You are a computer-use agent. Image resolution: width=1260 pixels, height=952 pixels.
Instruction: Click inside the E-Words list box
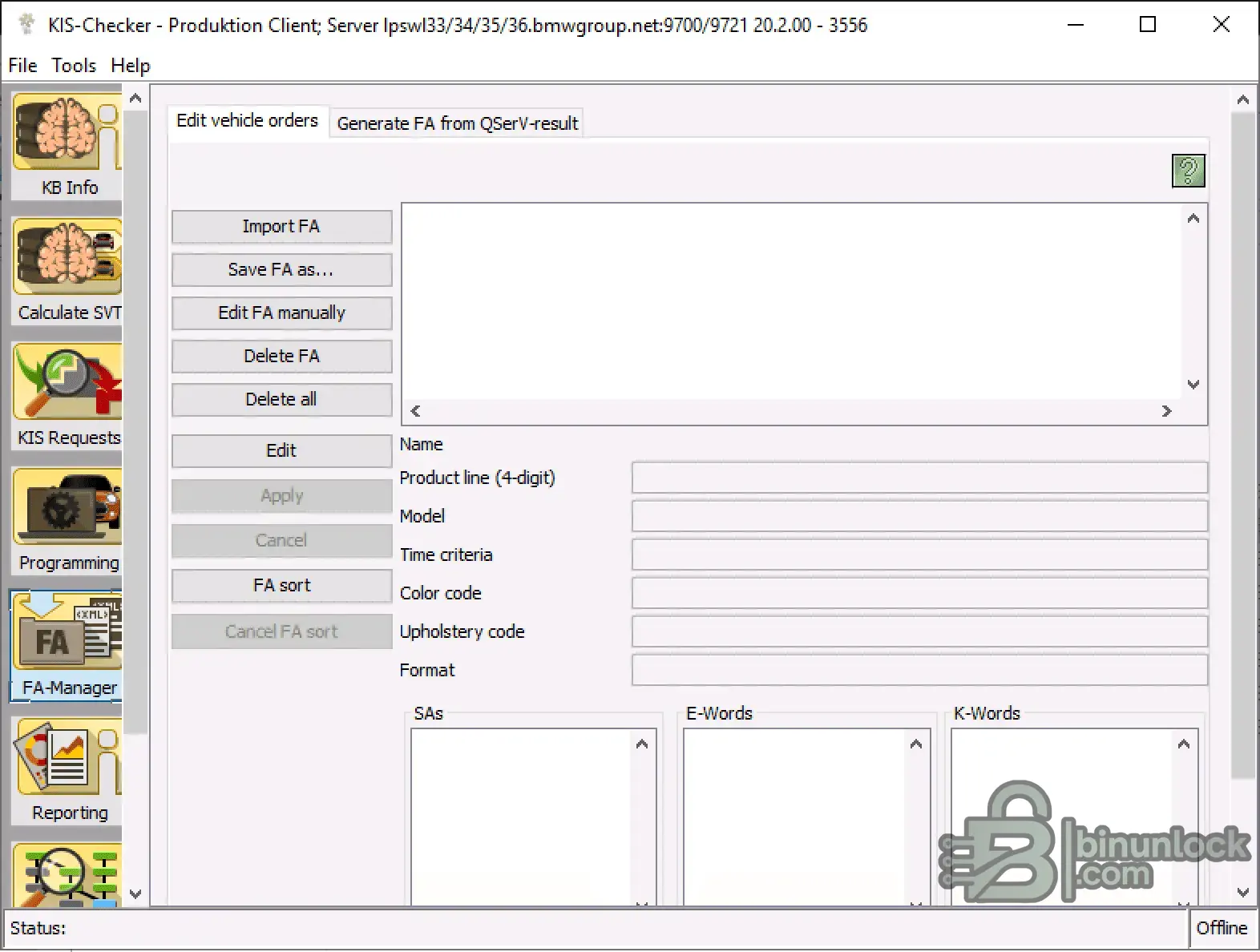[796, 817]
